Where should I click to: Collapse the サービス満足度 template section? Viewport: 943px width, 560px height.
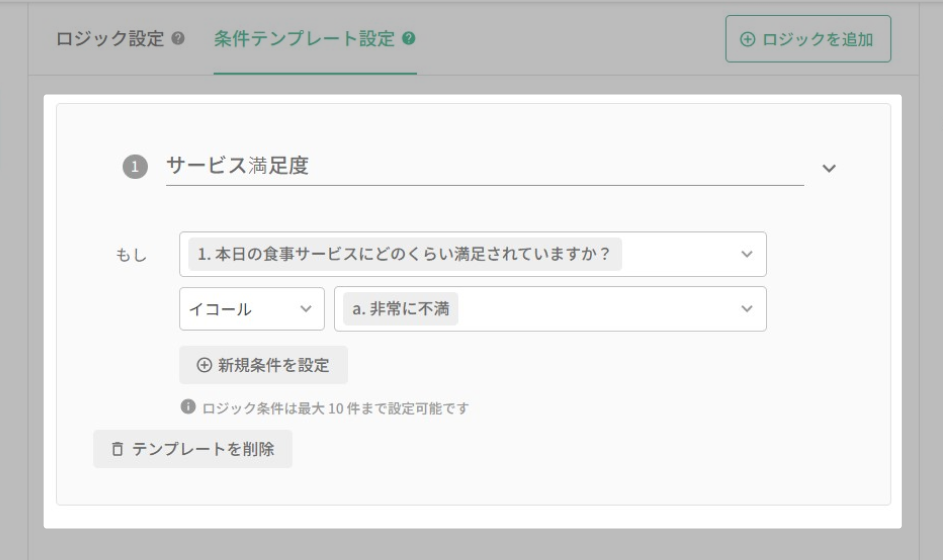(x=829, y=168)
